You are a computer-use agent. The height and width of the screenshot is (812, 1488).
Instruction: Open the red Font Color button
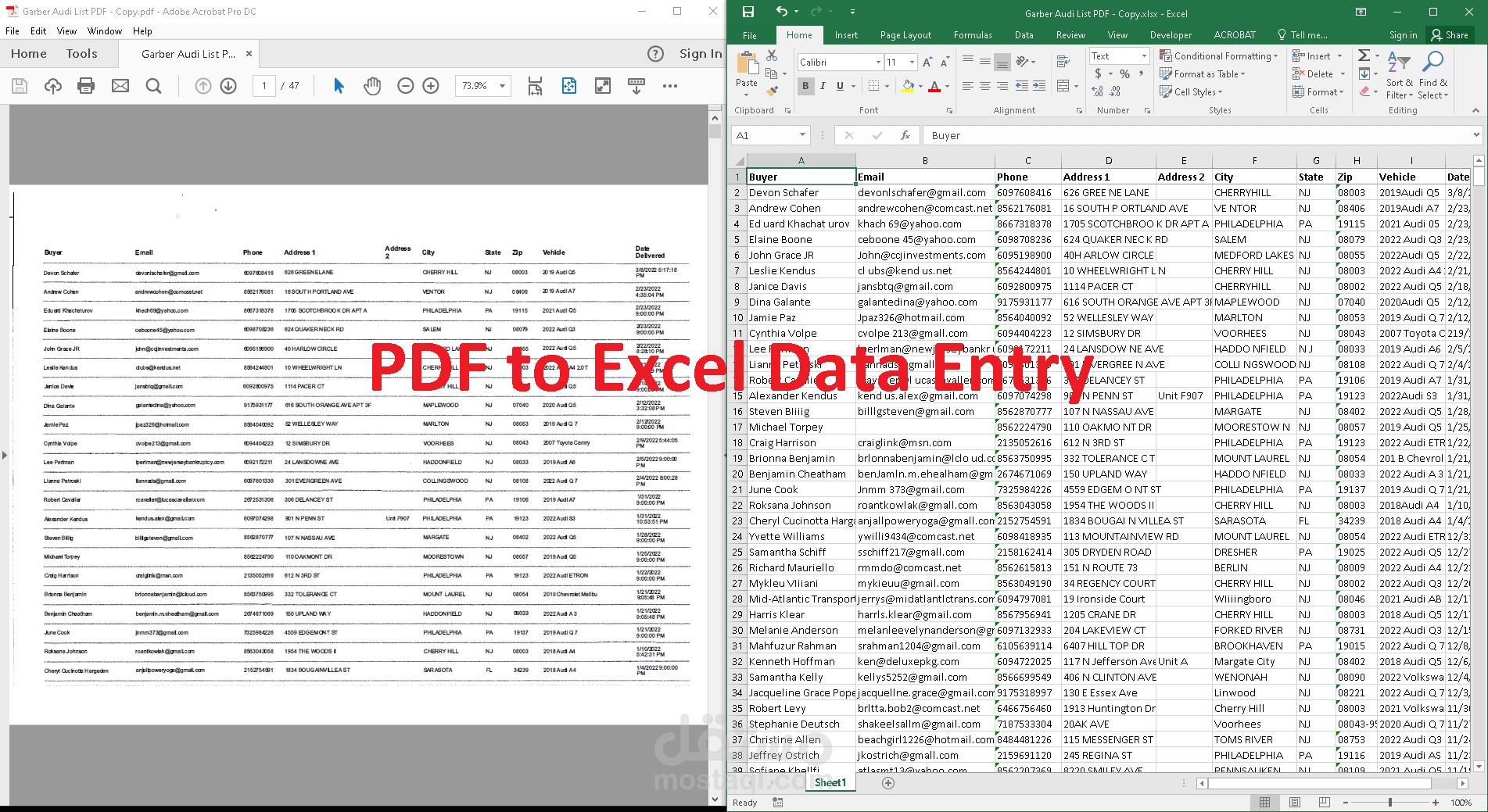point(934,86)
